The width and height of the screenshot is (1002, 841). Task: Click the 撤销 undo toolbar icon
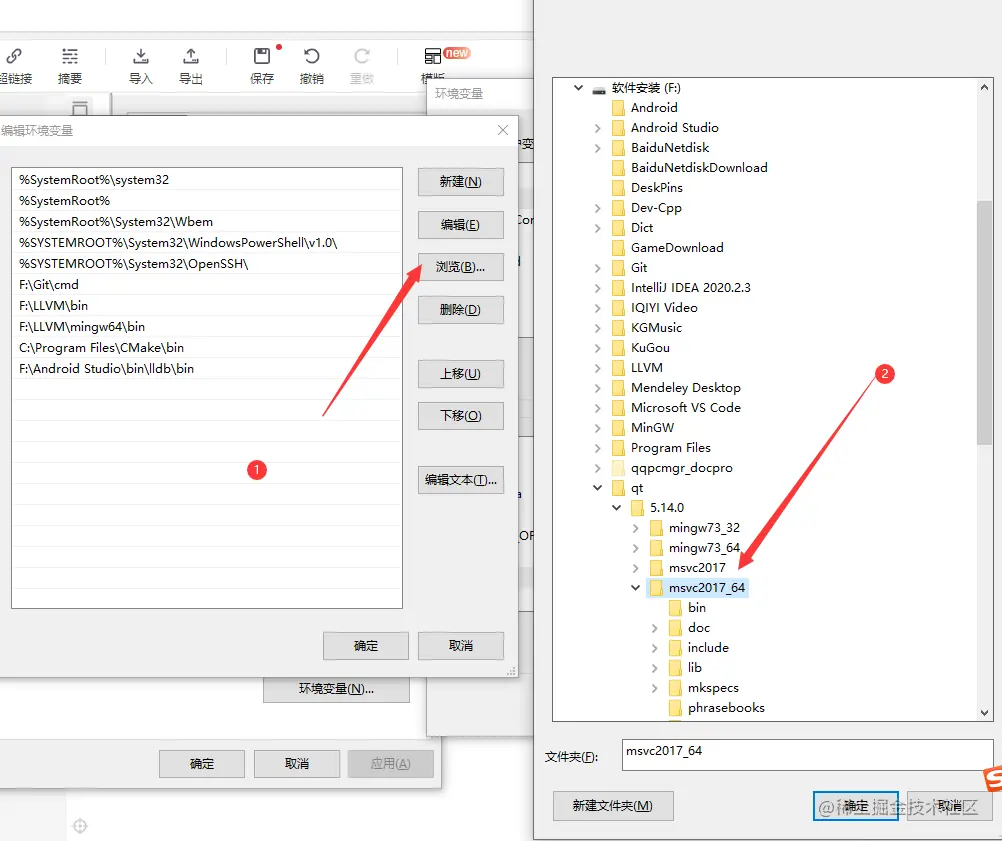pos(312,57)
